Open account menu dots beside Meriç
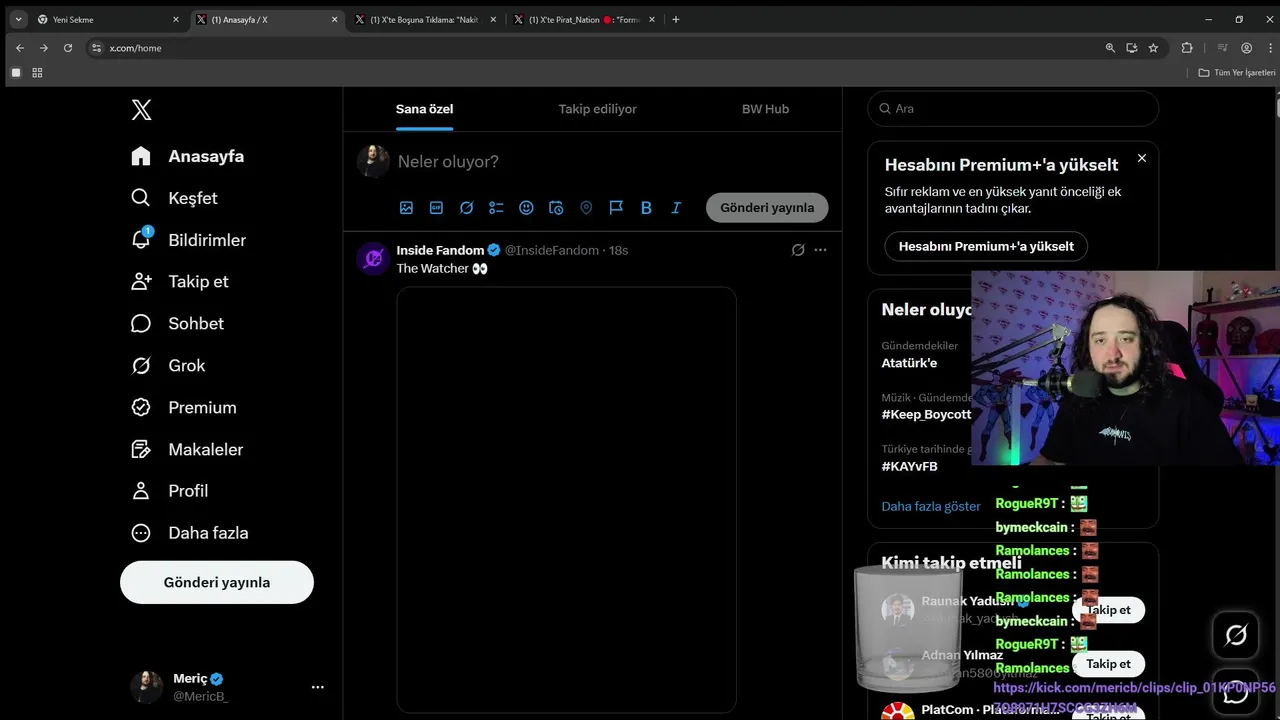Image resolution: width=1280 pixels, height=720 pixels. coord(317,687)
